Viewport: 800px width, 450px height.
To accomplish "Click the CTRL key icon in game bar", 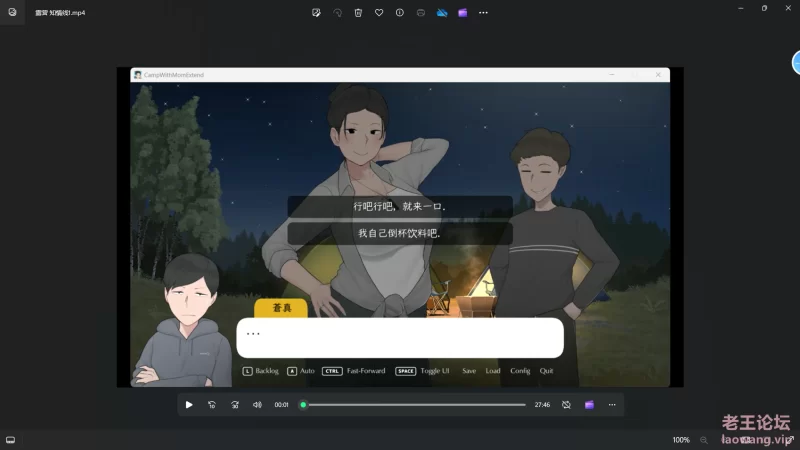I will point(332,371).
